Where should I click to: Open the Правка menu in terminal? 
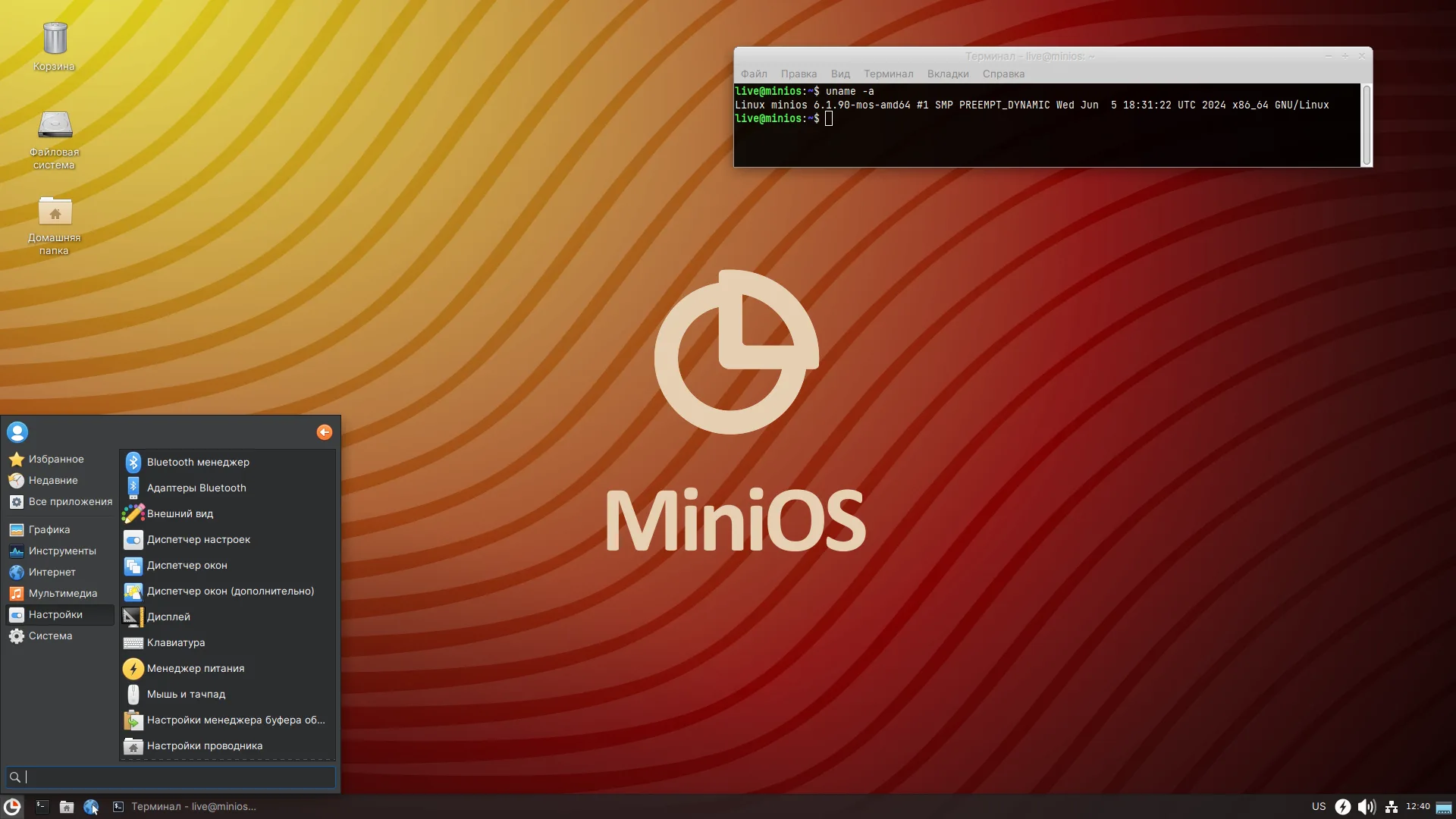[x=799, y=74]
